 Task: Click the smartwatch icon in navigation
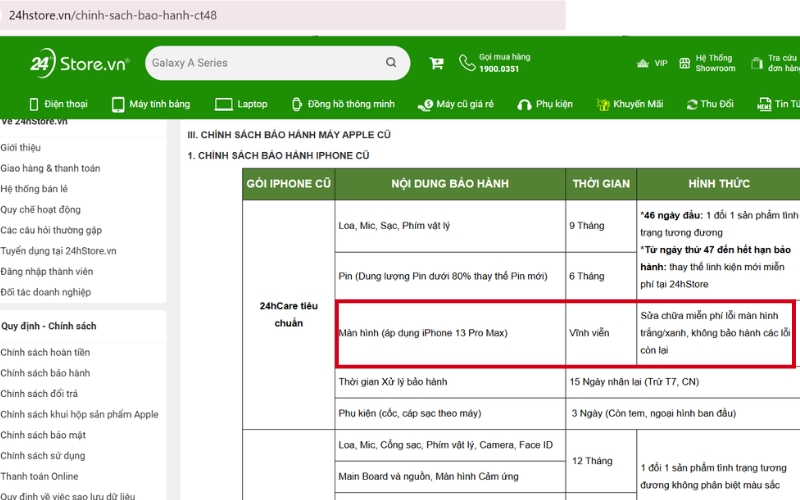[x=296, y=105]
